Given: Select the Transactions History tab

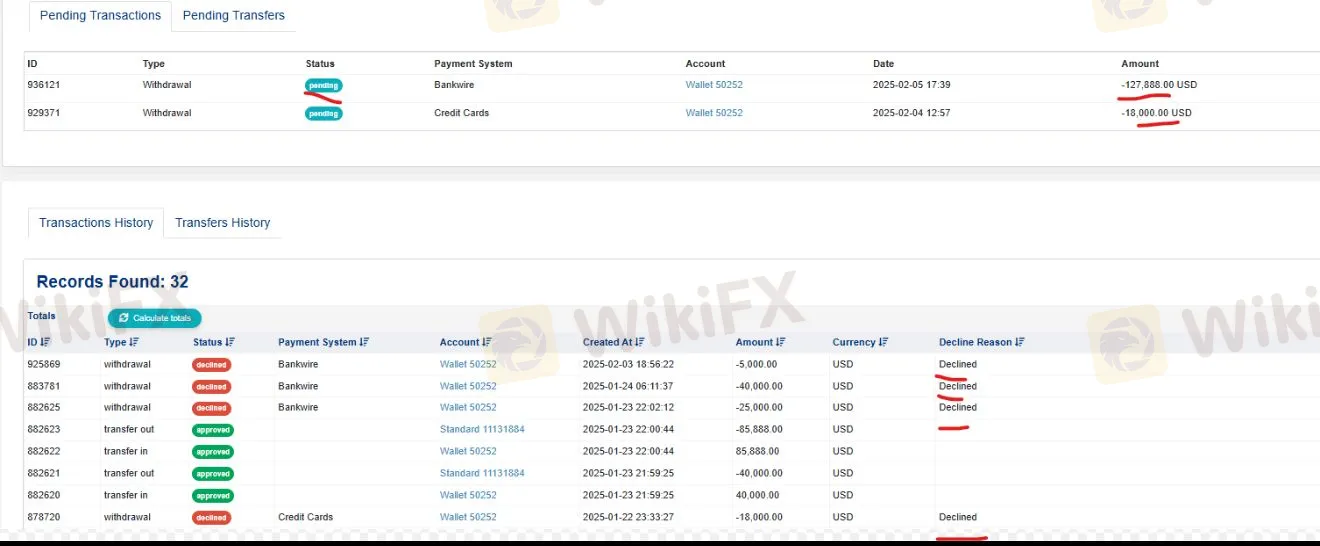Looking at the screenshot, I should tap(96, 222).
